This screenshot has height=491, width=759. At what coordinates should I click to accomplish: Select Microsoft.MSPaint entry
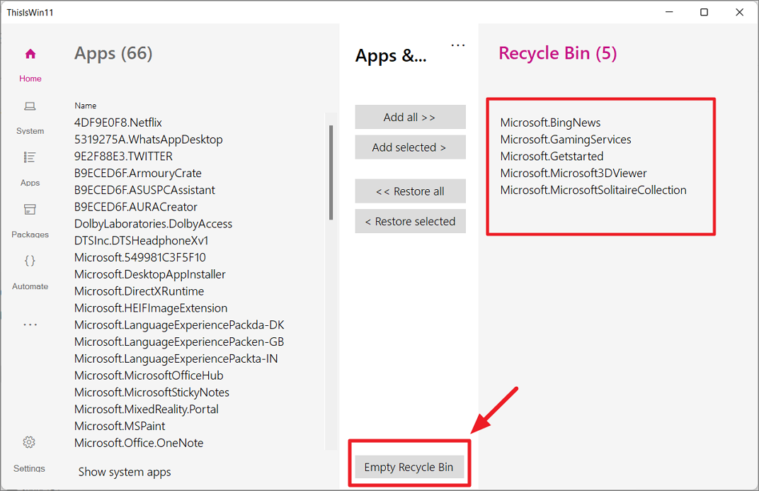120,426
